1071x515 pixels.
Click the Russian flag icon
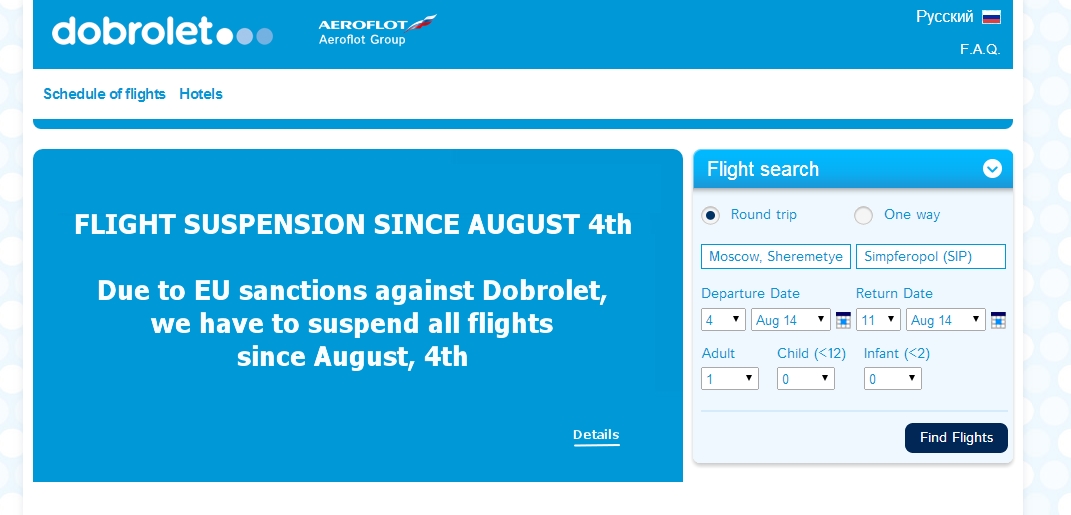(991, 17)
